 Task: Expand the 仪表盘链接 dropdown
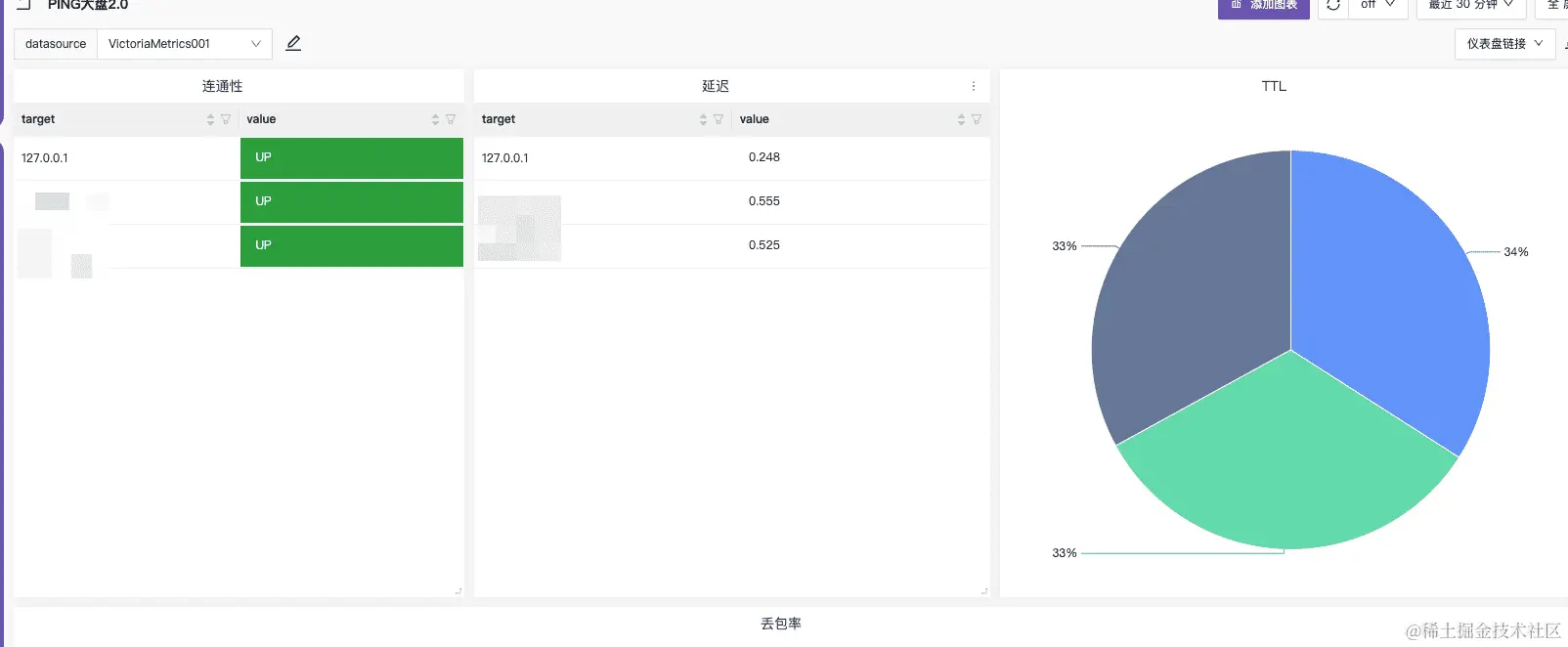(1504, 43)
